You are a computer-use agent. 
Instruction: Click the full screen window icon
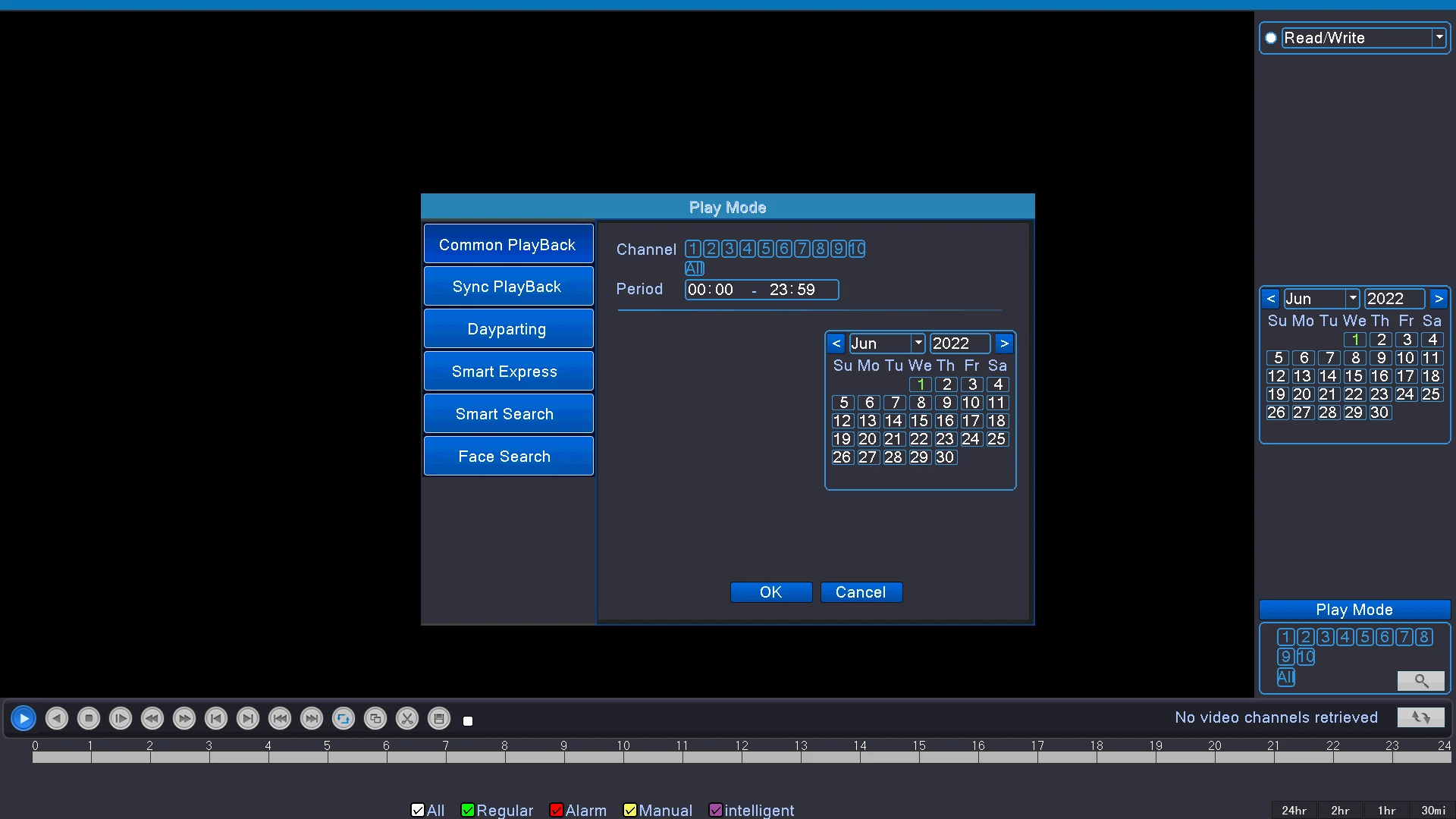pyautogui.click(x=375, y=718)
